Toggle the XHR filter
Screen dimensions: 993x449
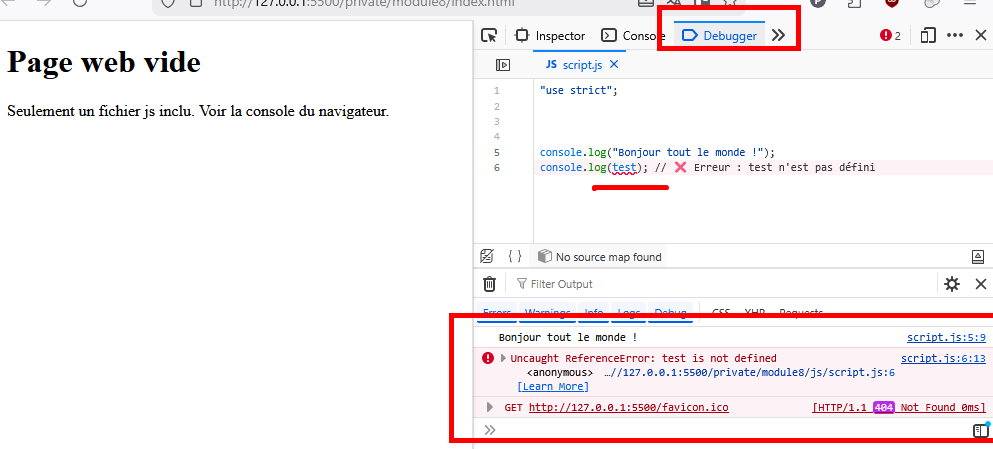pos(754,313)
